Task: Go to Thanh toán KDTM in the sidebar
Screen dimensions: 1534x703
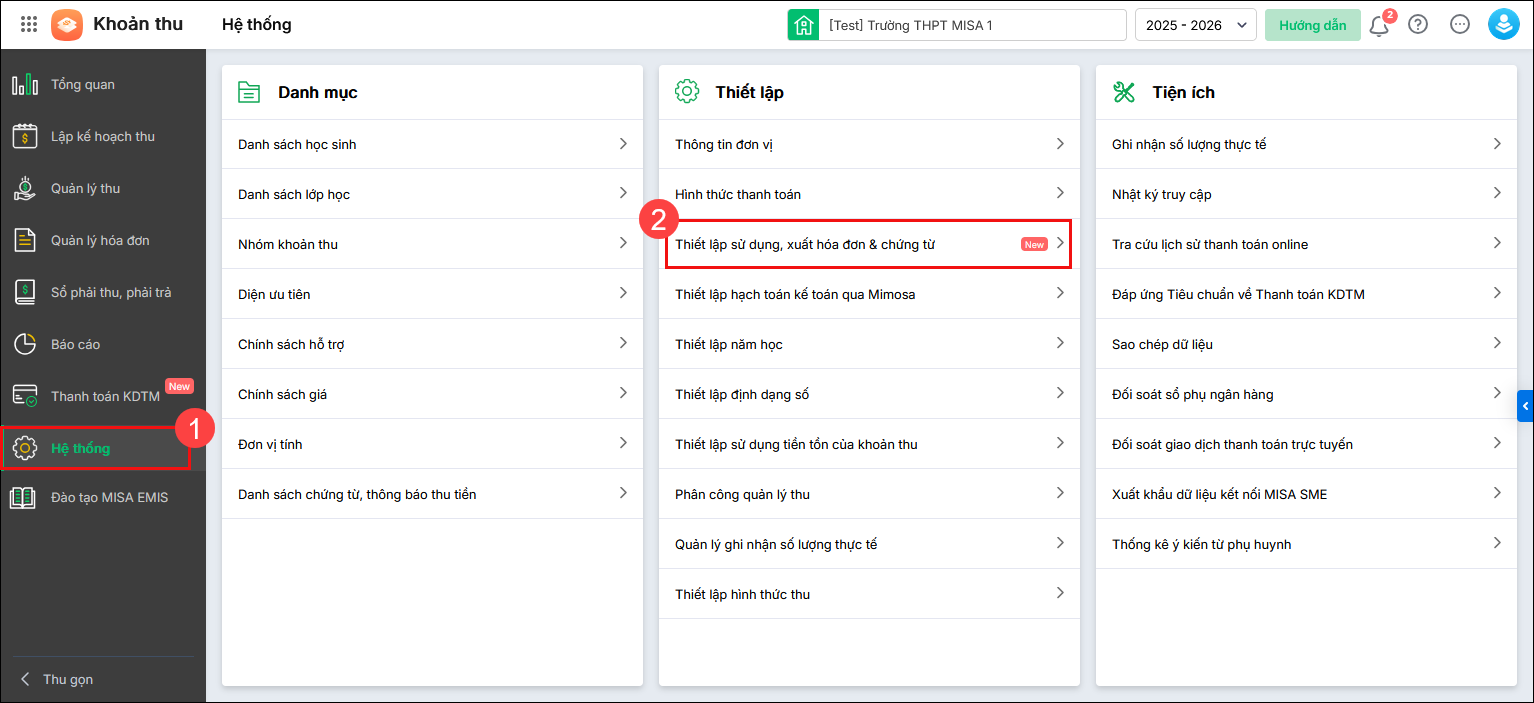Action: click(105, 396)
